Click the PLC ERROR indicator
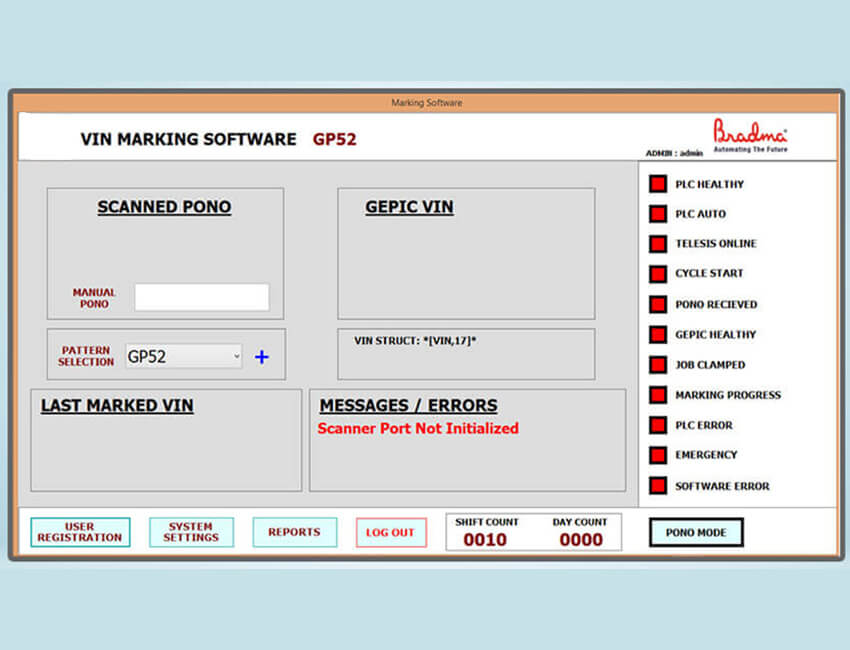Image resolution: width=850 pixels, height=650 pixels. [x=657, y=425]
